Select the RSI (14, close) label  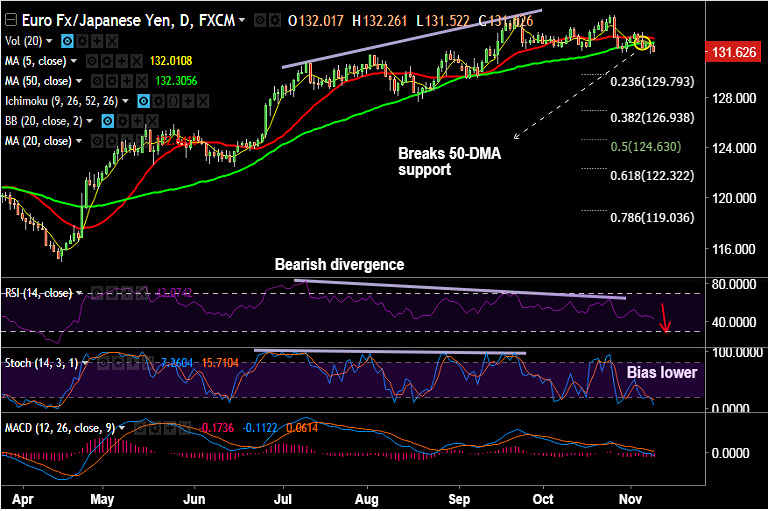click(39, 293)
